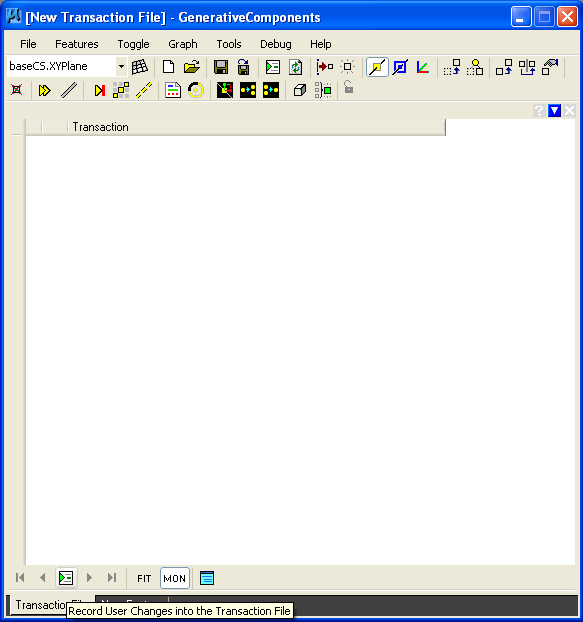This screenshot has height=622, width=583.
Task: Click the yellow play arrow with red bar
Action: [100, 90]
